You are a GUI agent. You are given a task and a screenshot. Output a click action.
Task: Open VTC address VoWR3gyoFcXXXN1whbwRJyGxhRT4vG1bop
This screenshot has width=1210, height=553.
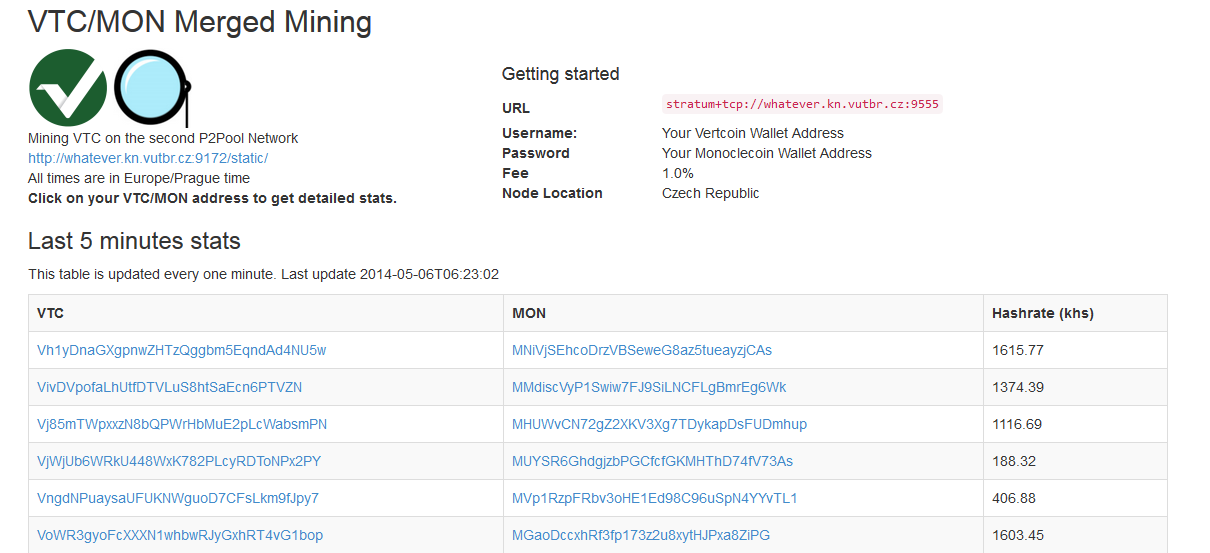[x=180, y=535]
